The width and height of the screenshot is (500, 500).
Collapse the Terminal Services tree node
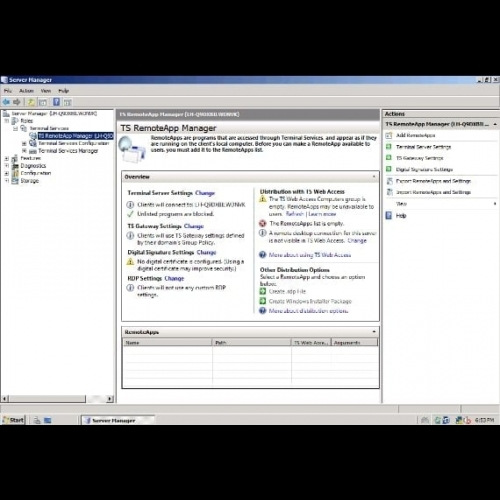point(15,128)
